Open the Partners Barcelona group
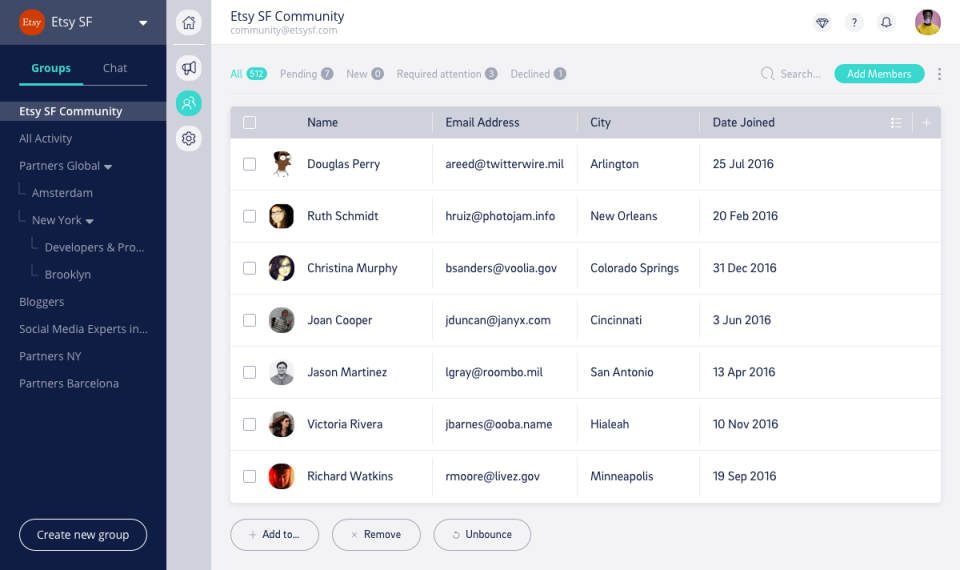 [x=69, y=383]
